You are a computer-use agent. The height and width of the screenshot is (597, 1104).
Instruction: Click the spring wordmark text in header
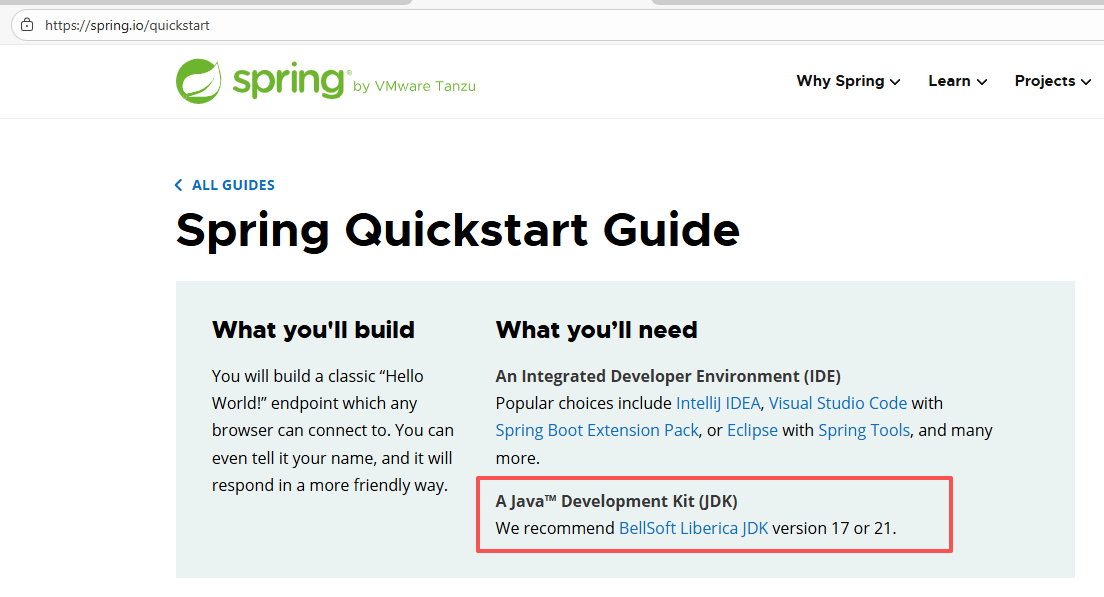click(290, 82)
